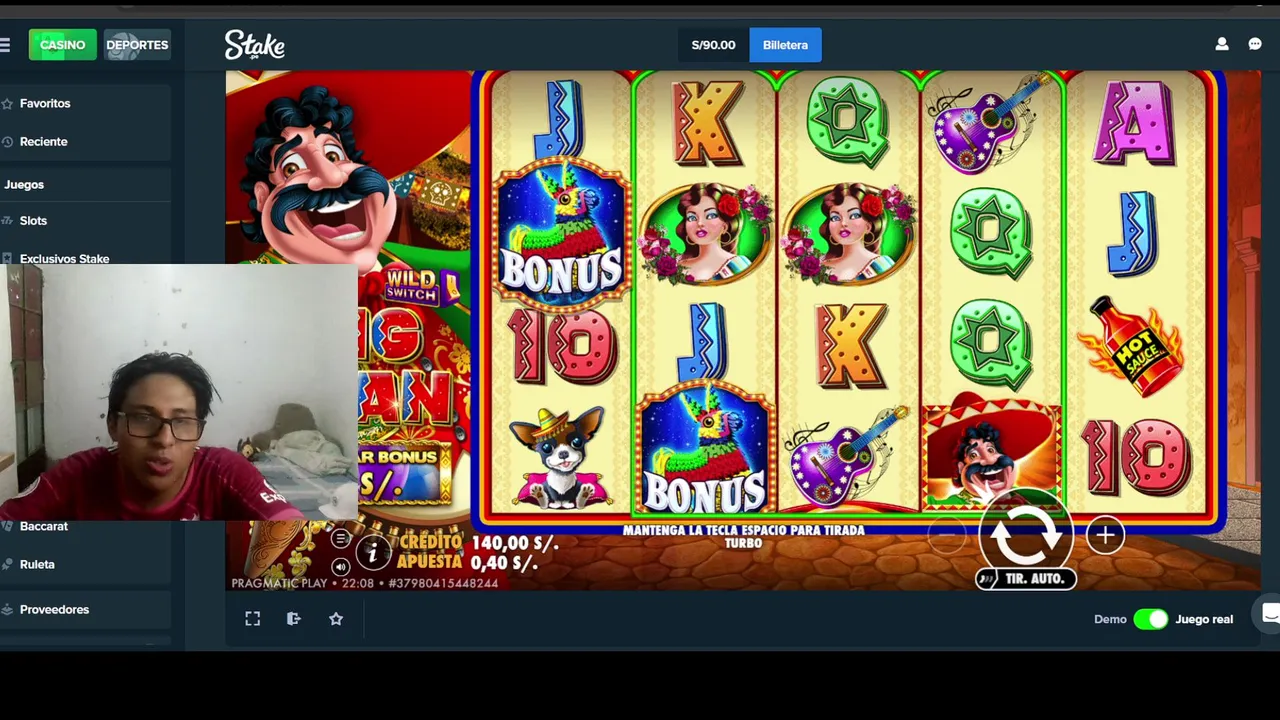Switch to the CASINO section
1280x720 pixels.
(x=62, y=45)
